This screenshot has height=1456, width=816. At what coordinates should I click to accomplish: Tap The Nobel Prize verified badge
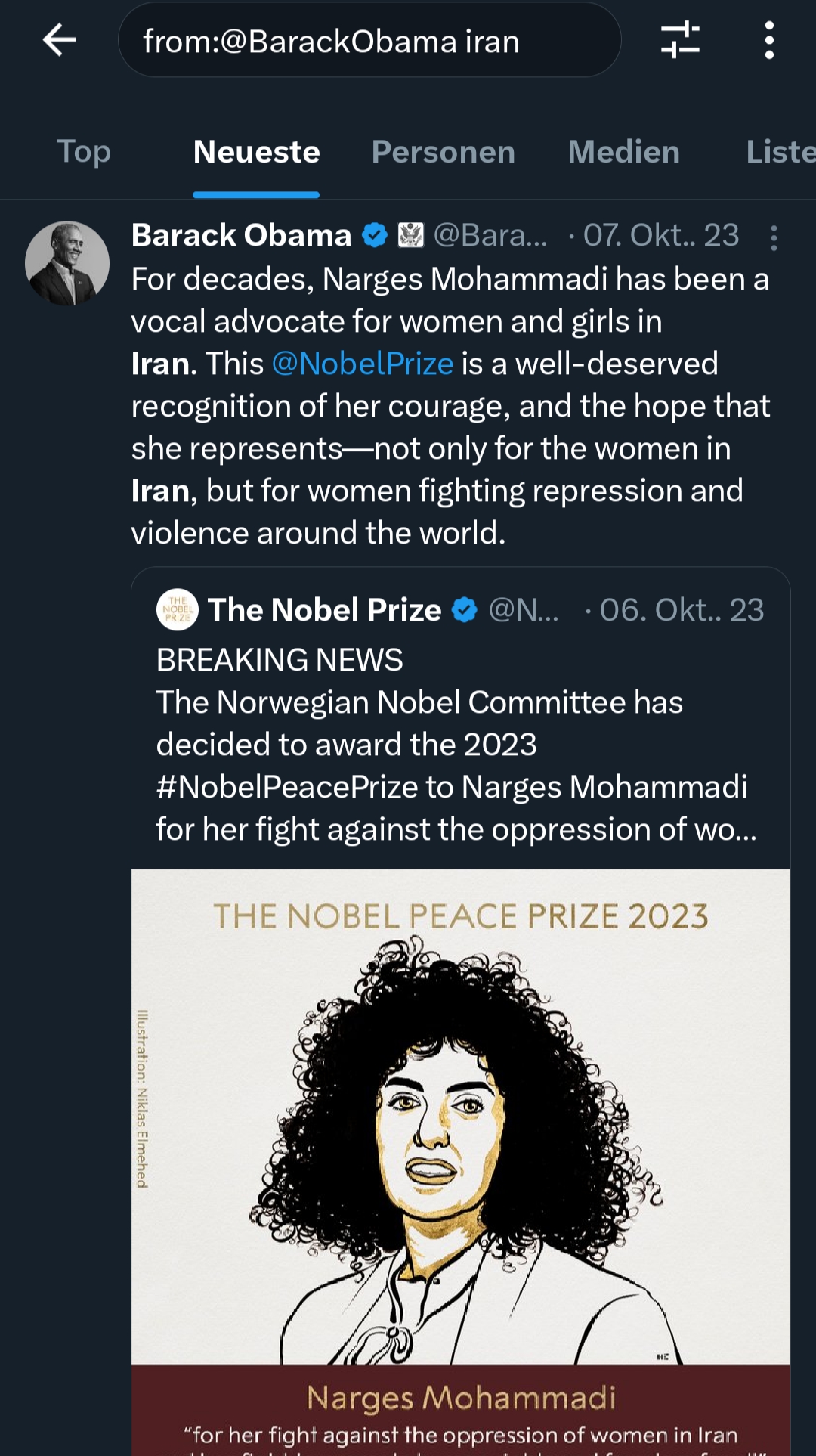click(465, 610)
